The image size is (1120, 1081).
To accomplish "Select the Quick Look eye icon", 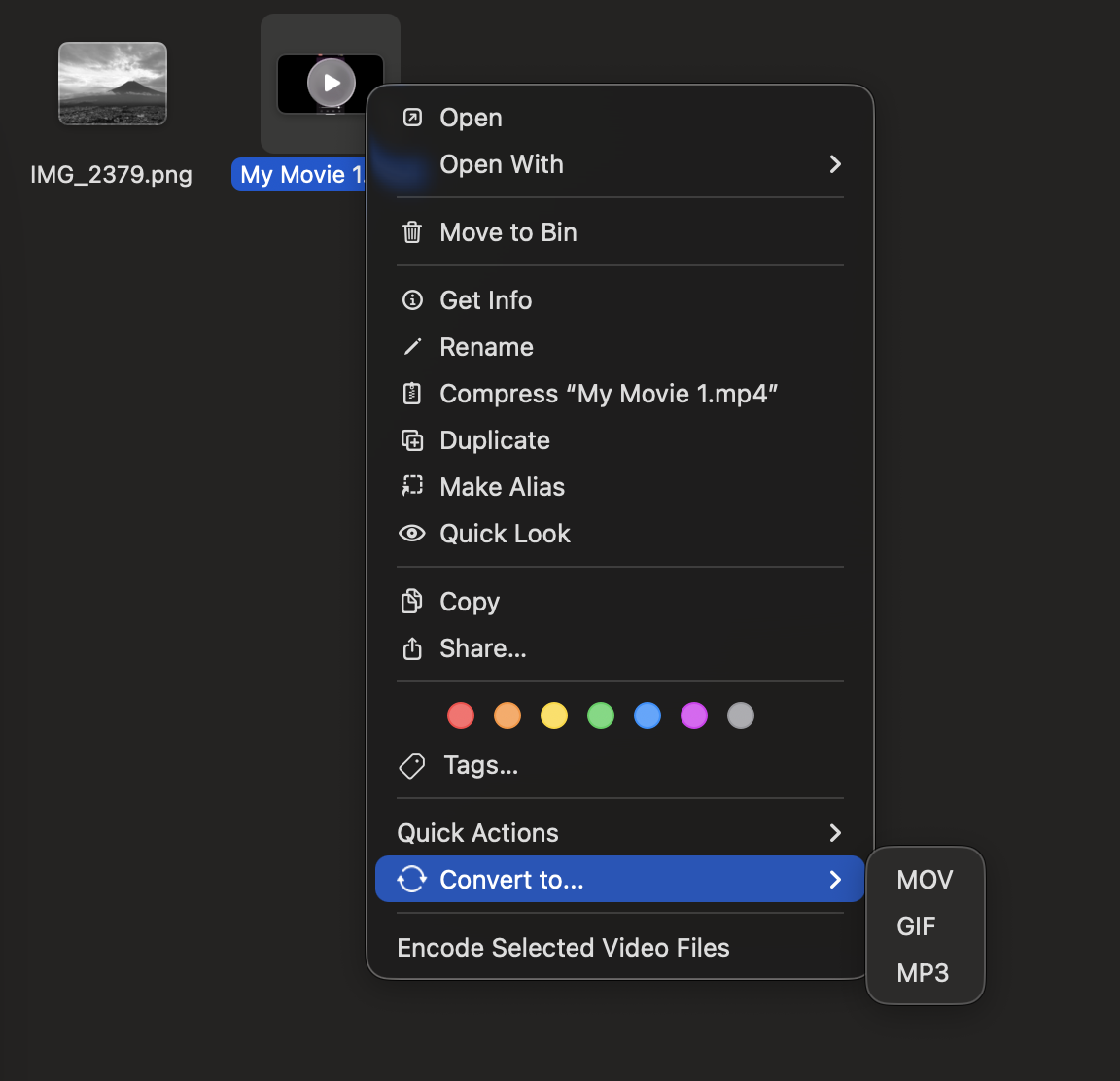I will point(412,533).
